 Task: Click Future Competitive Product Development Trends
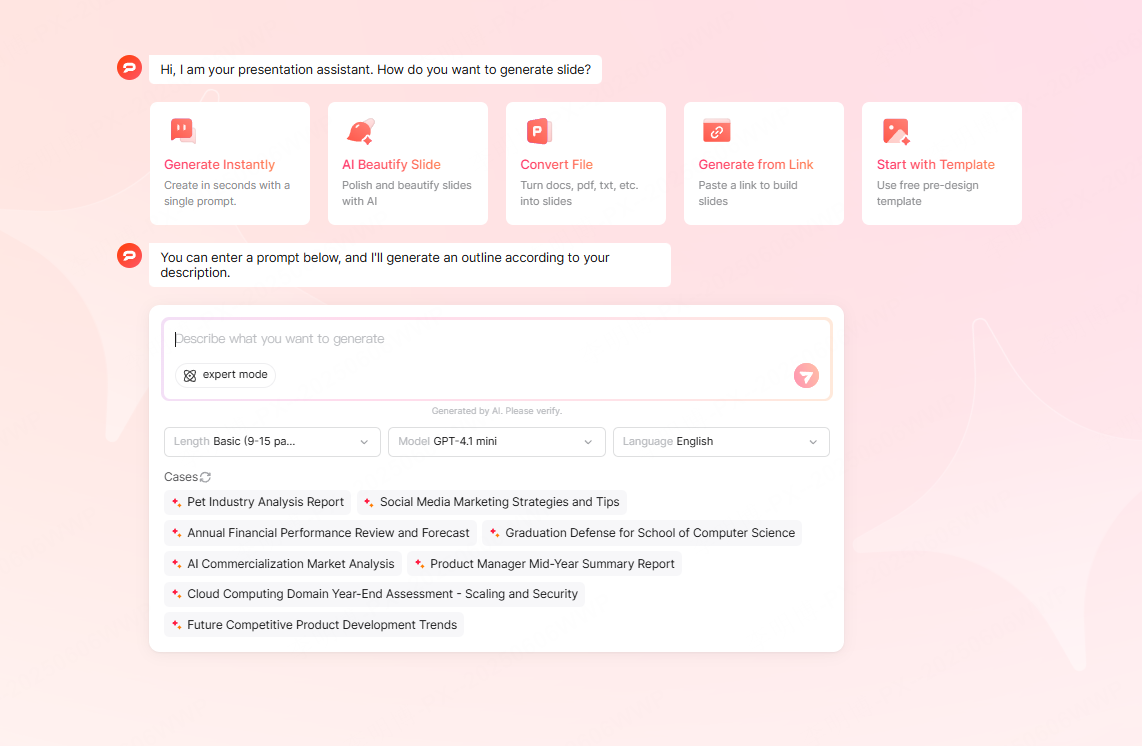click(313, 624)
